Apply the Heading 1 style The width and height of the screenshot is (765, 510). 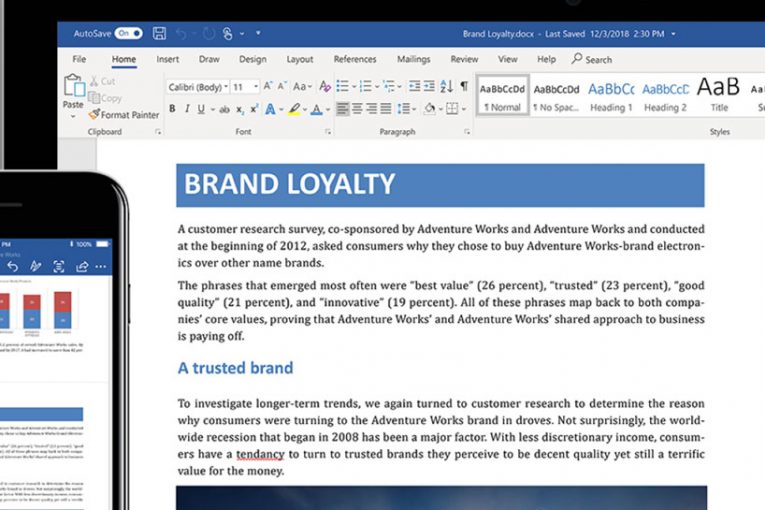click(x=611, y=95)
